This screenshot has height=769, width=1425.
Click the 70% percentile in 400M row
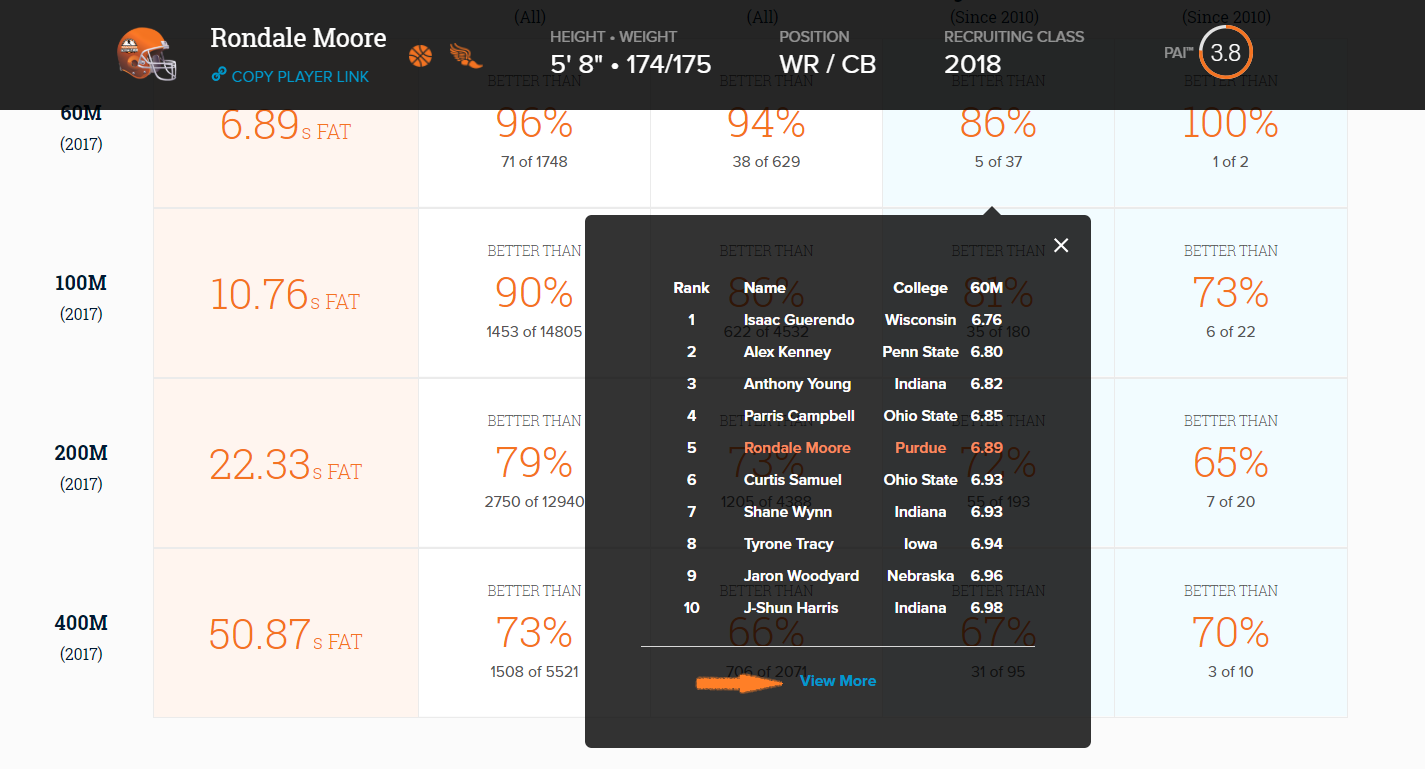[x=1230, y=633]
